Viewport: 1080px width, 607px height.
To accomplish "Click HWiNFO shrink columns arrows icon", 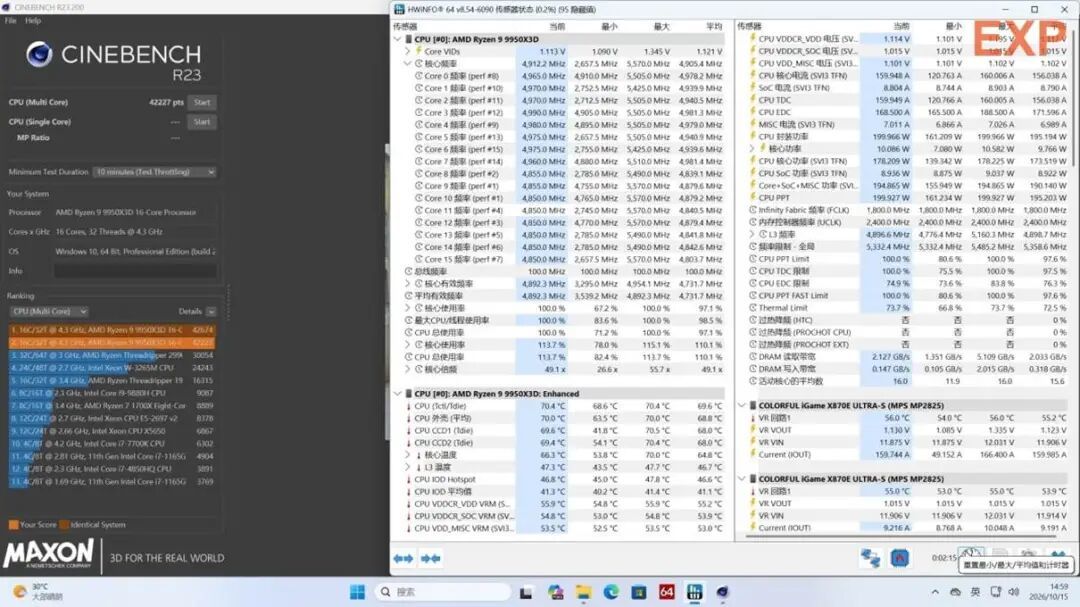I will 430,558.
